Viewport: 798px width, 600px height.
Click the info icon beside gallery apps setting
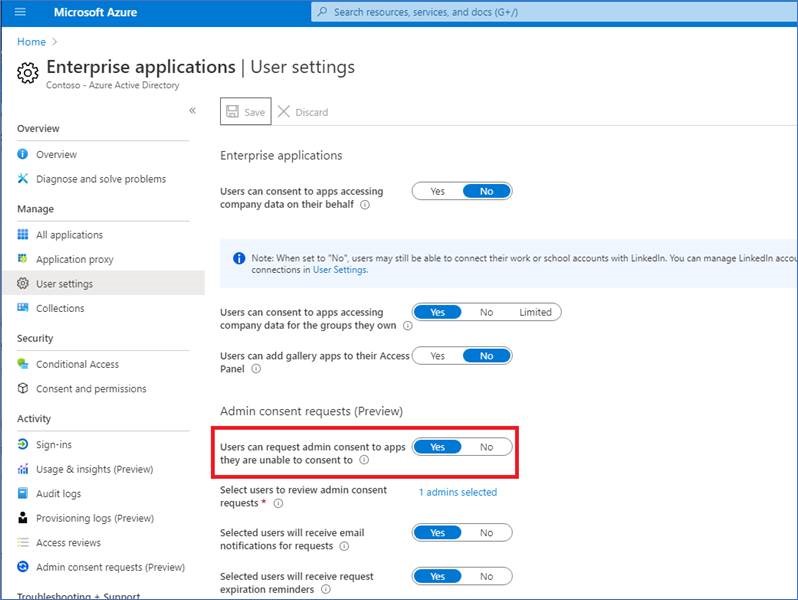point(256,369)
